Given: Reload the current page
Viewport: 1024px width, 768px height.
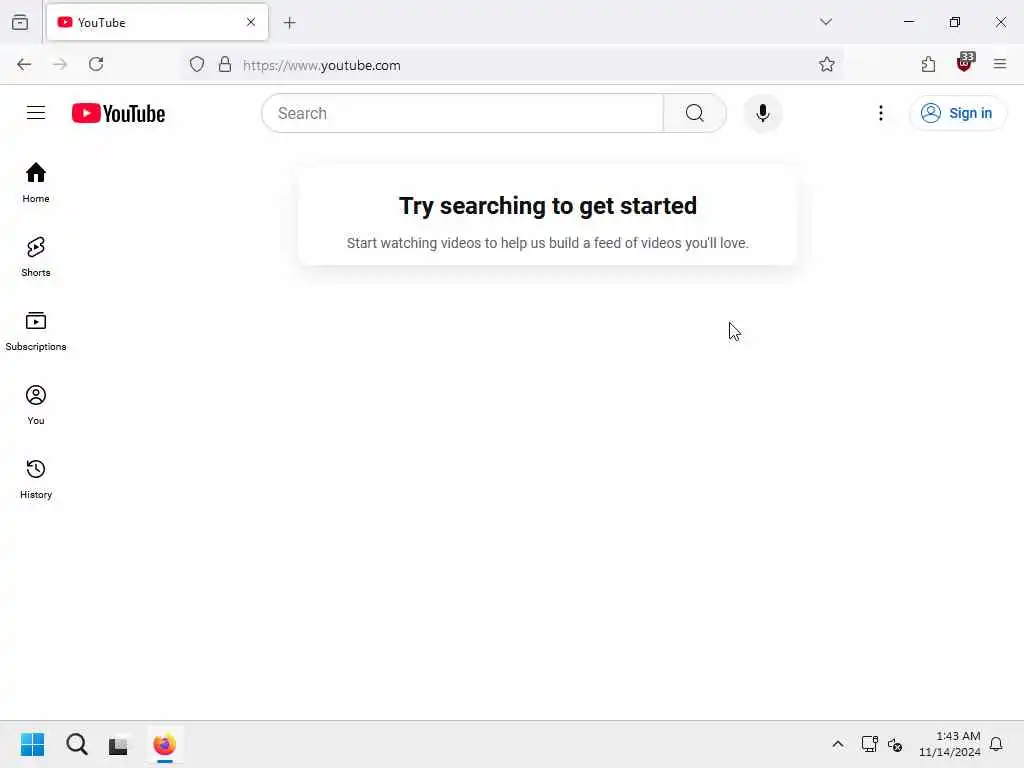Looking at the screenshot, I should point(96,64).
